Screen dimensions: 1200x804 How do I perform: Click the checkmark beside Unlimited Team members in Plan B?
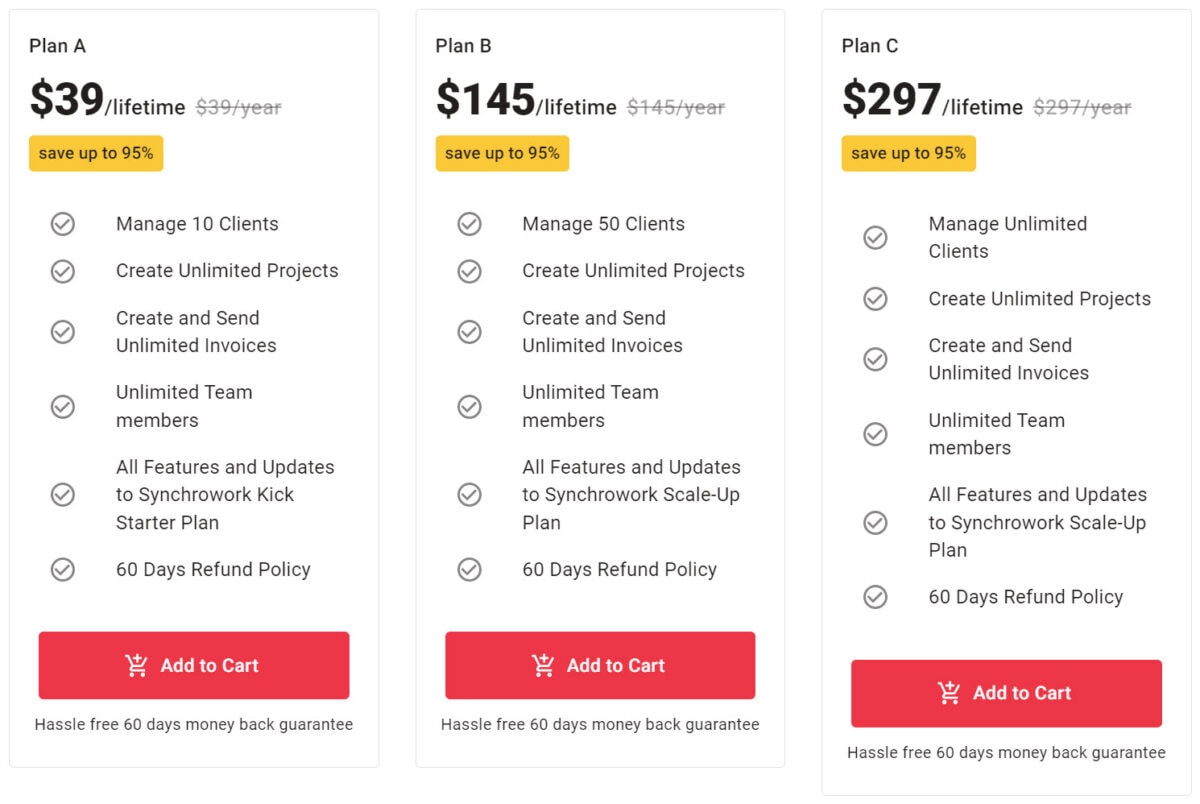(x=469, y=407)
